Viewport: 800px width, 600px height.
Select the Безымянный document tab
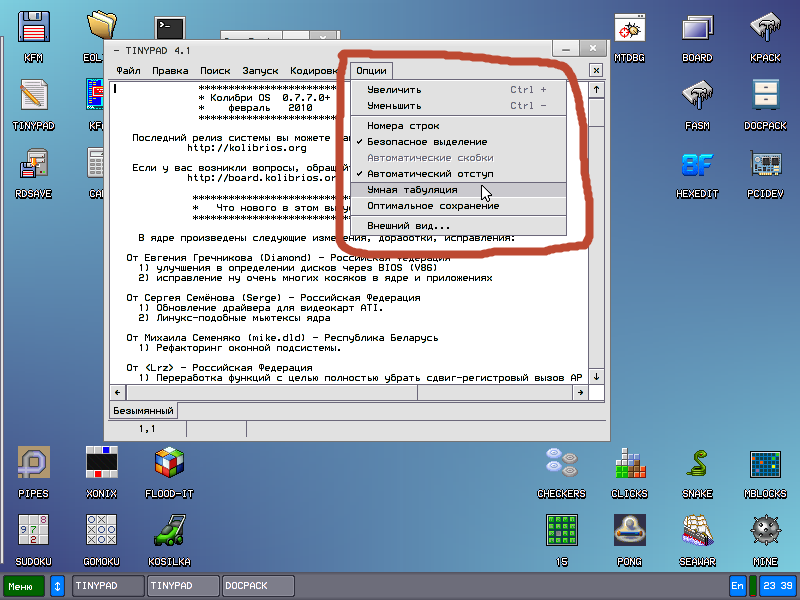[x=143, y=411]
